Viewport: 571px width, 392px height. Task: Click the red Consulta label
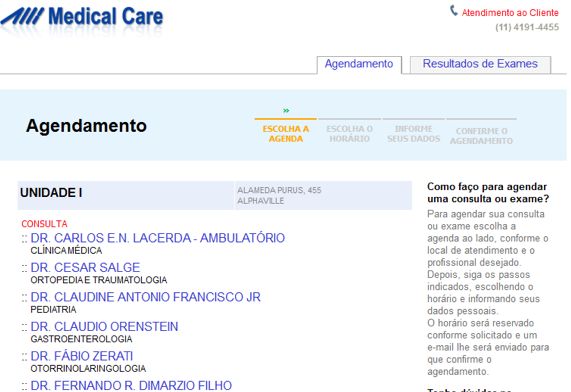pyautogui.click(x=44, y=224)
